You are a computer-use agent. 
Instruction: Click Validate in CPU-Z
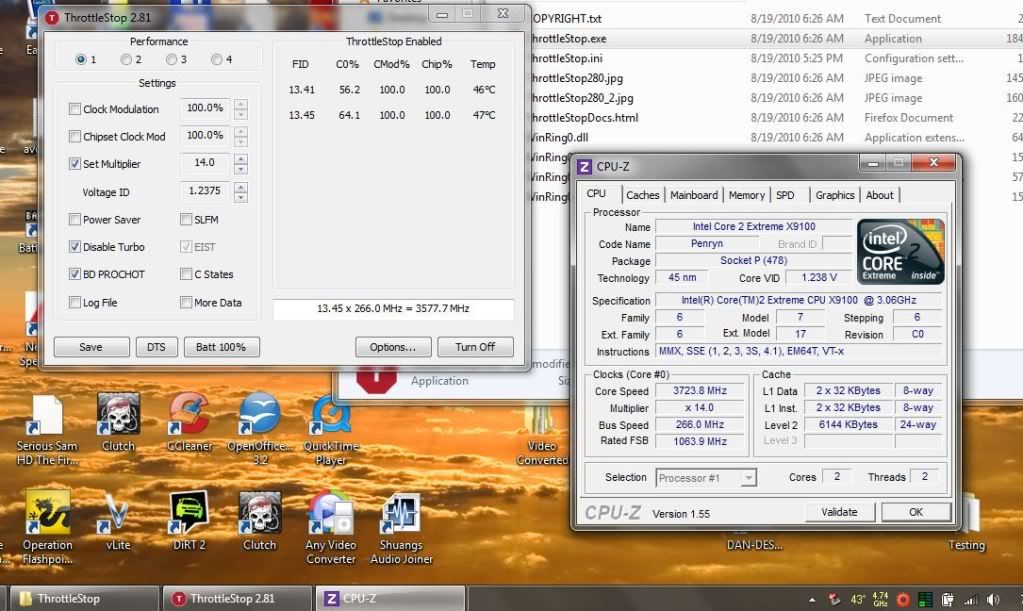pos(839,512)
